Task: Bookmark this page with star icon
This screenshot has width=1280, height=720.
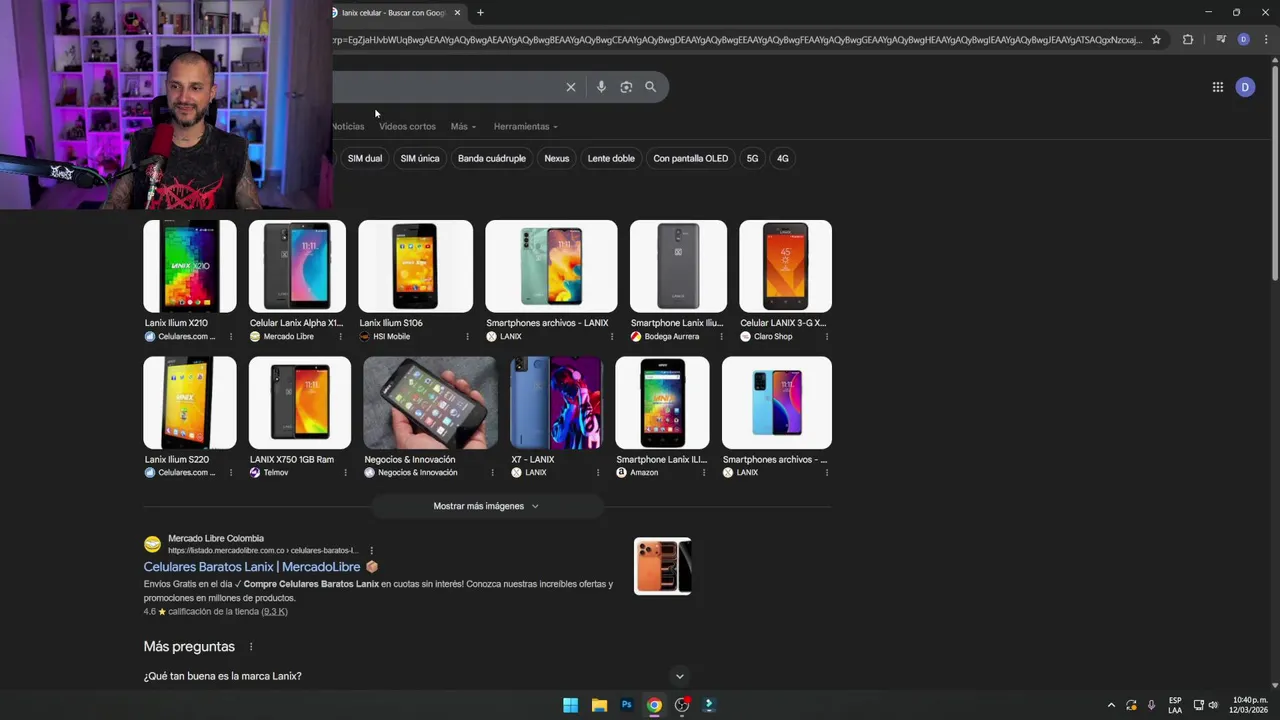Action: pyautogui.click(x=1156, y=40)
